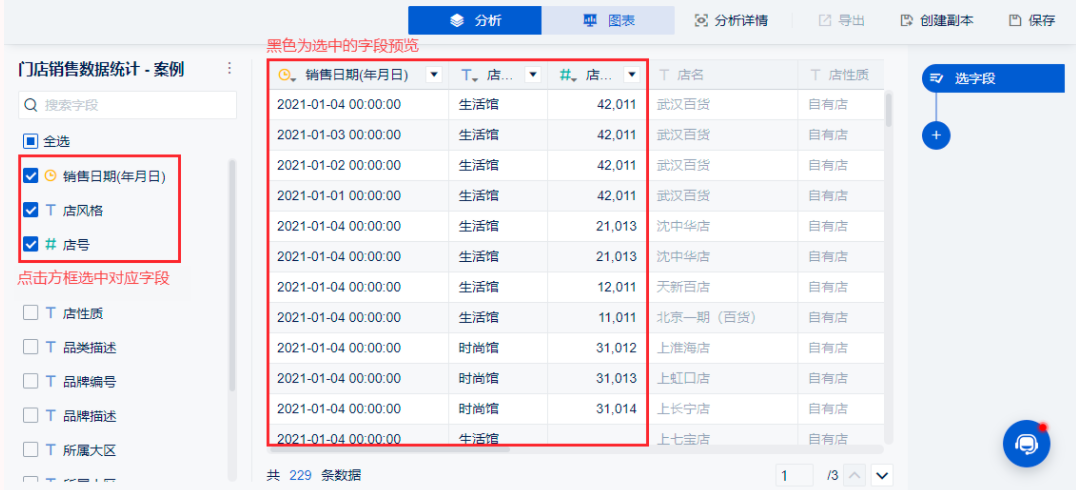Image resolution: width=1076 pixels, height=490 pixels.
Task: Click the 导出 export button
Action: 841,21
